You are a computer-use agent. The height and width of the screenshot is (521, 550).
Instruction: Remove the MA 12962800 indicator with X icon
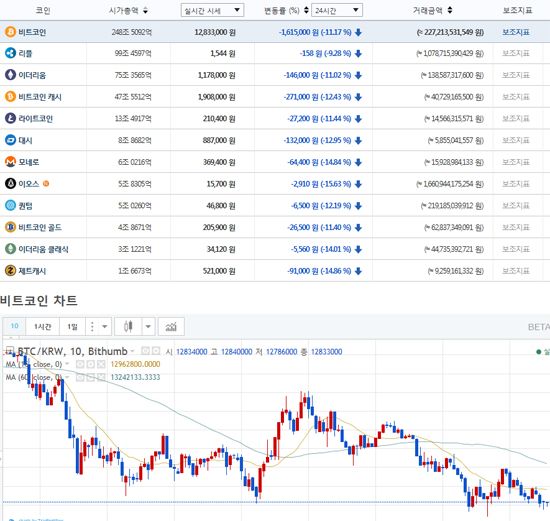[101, 364]
